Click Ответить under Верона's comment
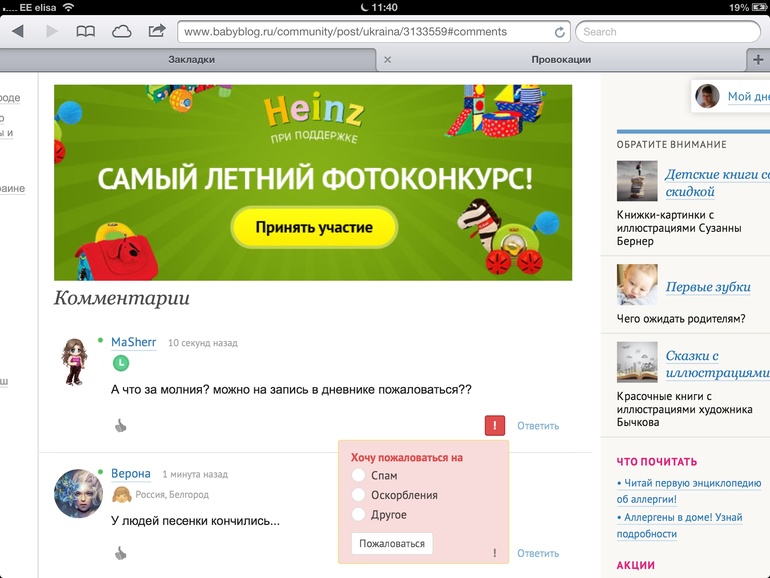 click(x=538, y=553)
